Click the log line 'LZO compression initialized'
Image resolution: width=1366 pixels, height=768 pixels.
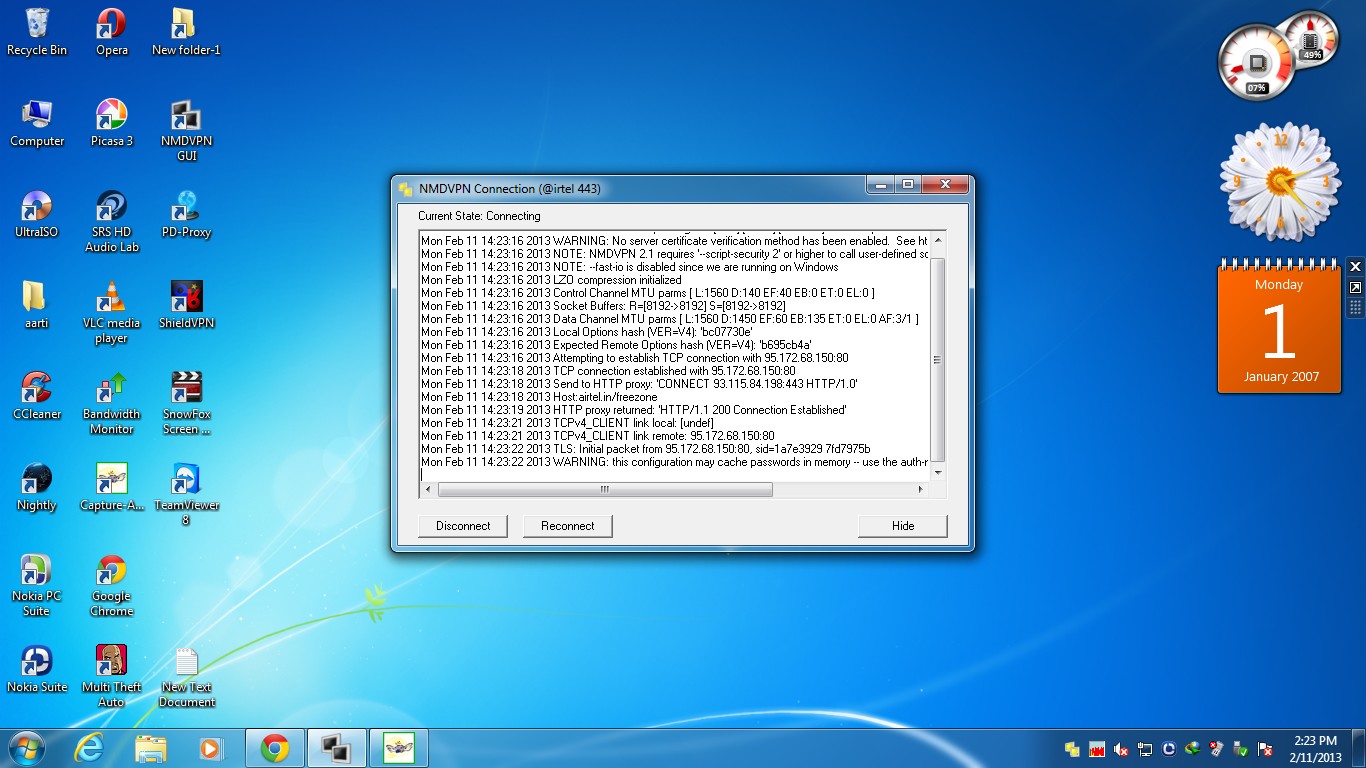(551, 280)
